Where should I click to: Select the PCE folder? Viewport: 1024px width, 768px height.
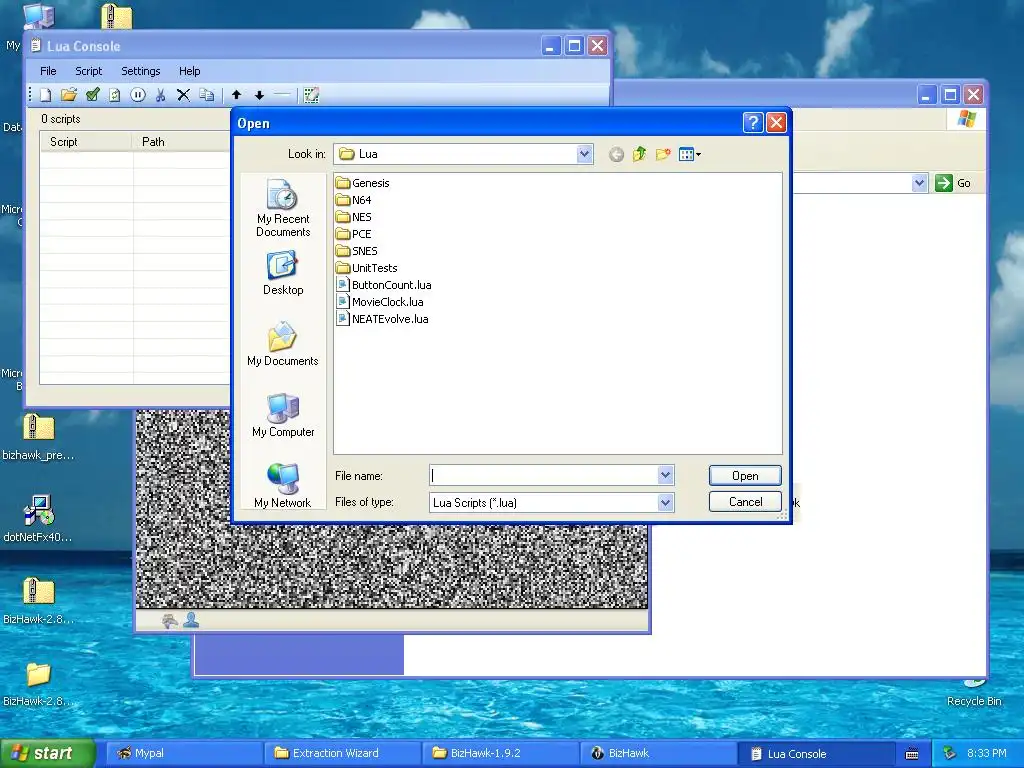tap(353, 234)
